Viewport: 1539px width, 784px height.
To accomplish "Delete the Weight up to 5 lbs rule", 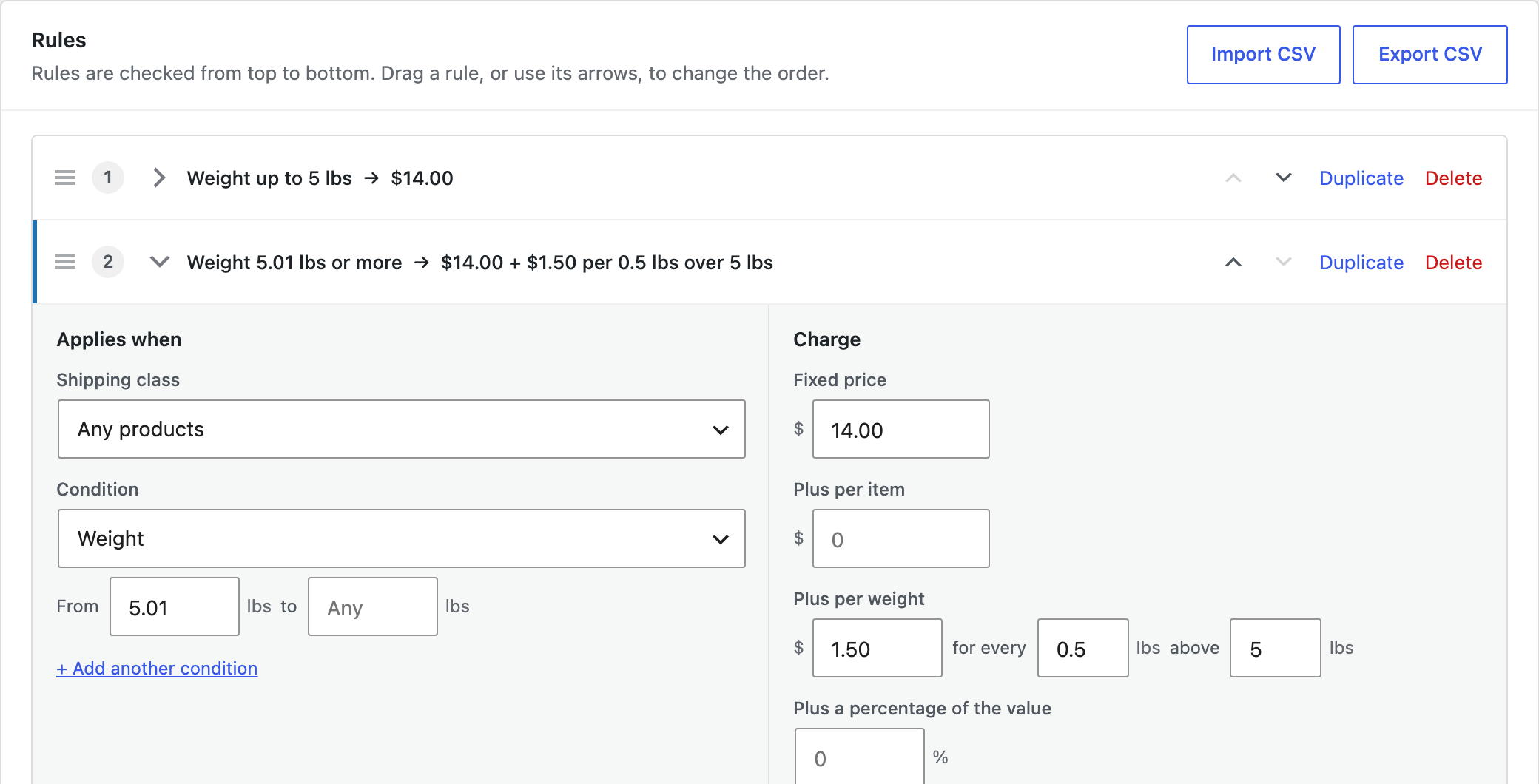I will (1454, 178).
